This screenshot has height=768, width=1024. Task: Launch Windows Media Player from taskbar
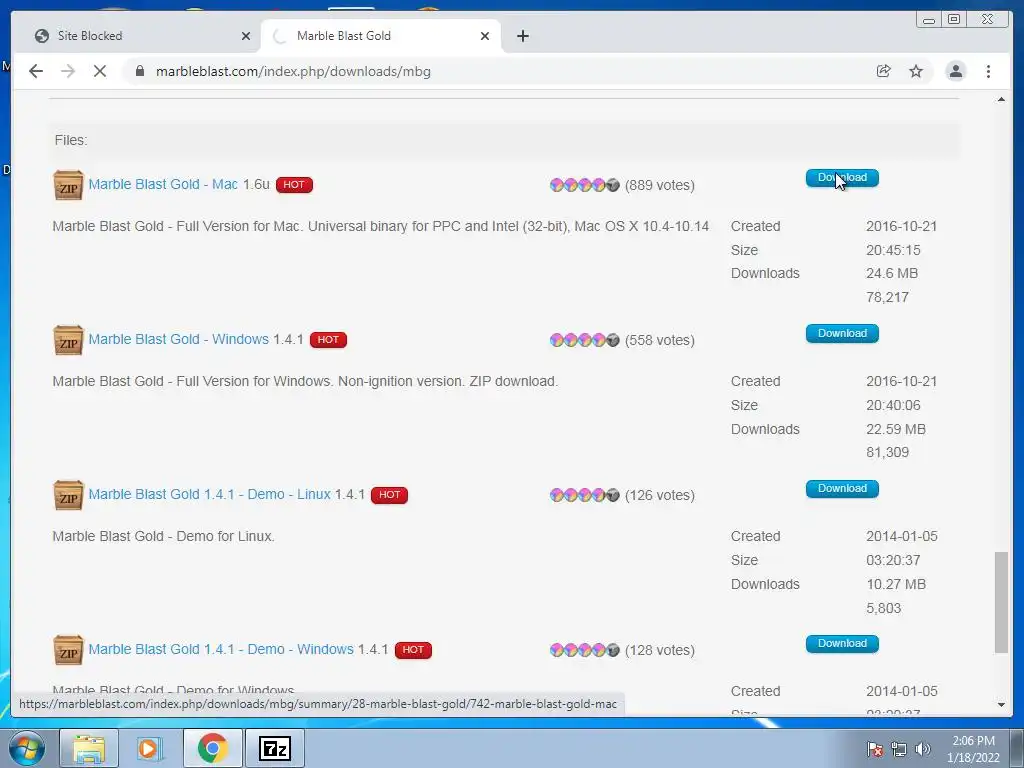[150, 748]
